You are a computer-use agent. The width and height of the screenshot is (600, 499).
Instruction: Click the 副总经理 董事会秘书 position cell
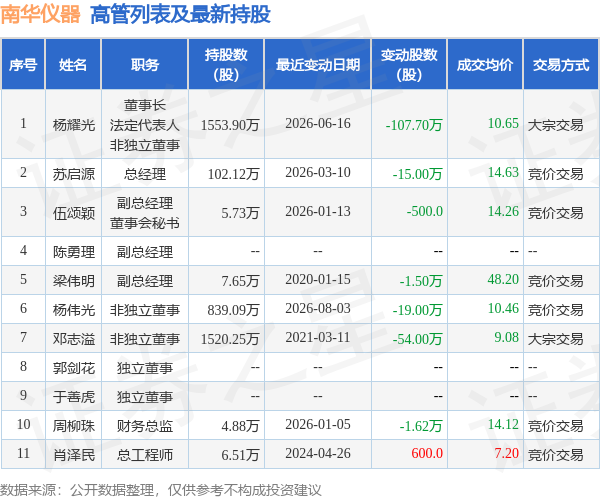[x=145, y=213]
